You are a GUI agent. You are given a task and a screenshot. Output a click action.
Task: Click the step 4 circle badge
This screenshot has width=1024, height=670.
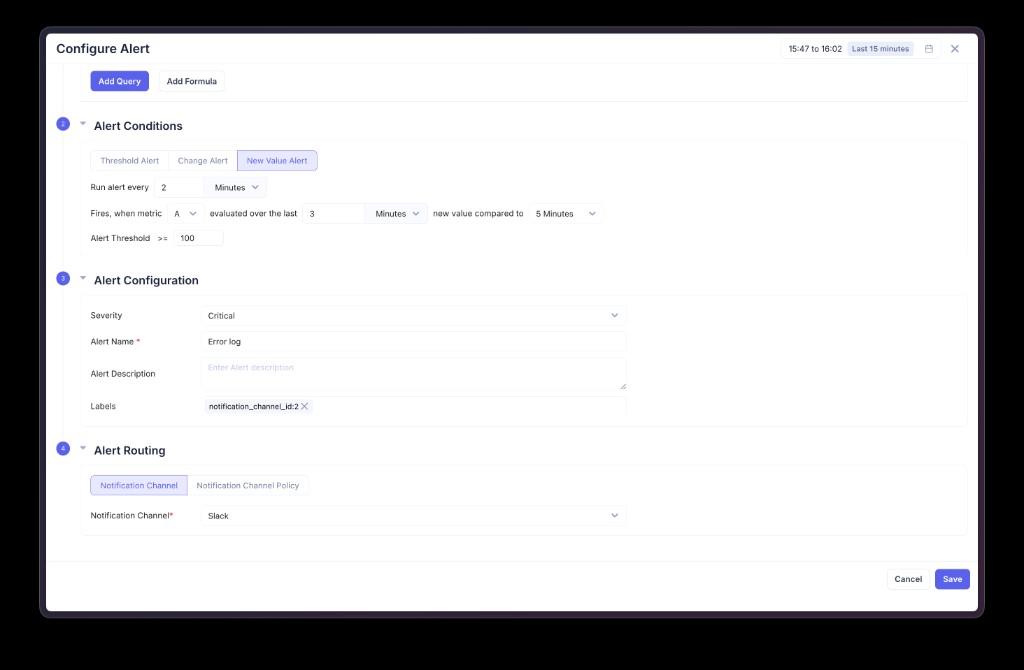[63, 448]
